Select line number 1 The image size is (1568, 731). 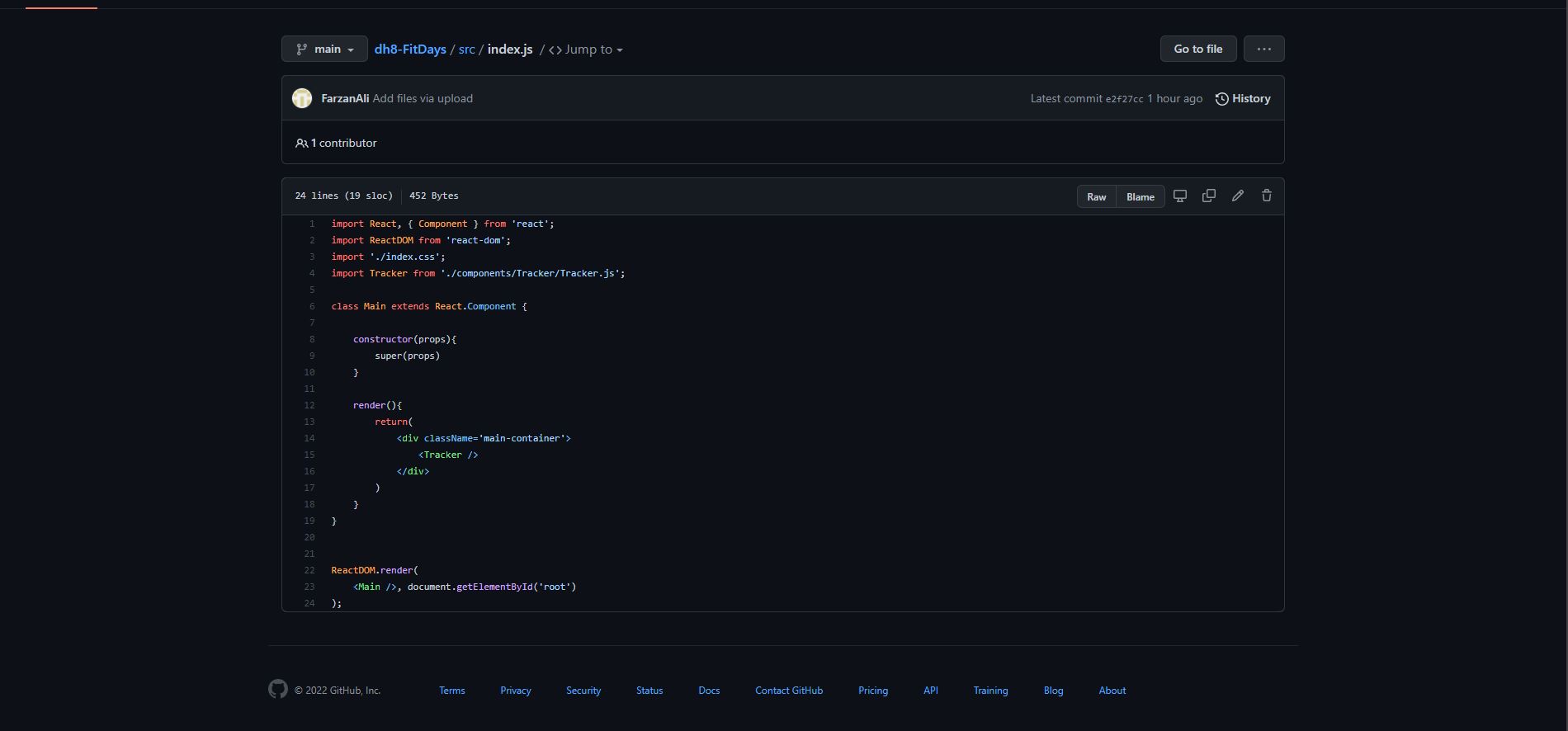(312, 224)
